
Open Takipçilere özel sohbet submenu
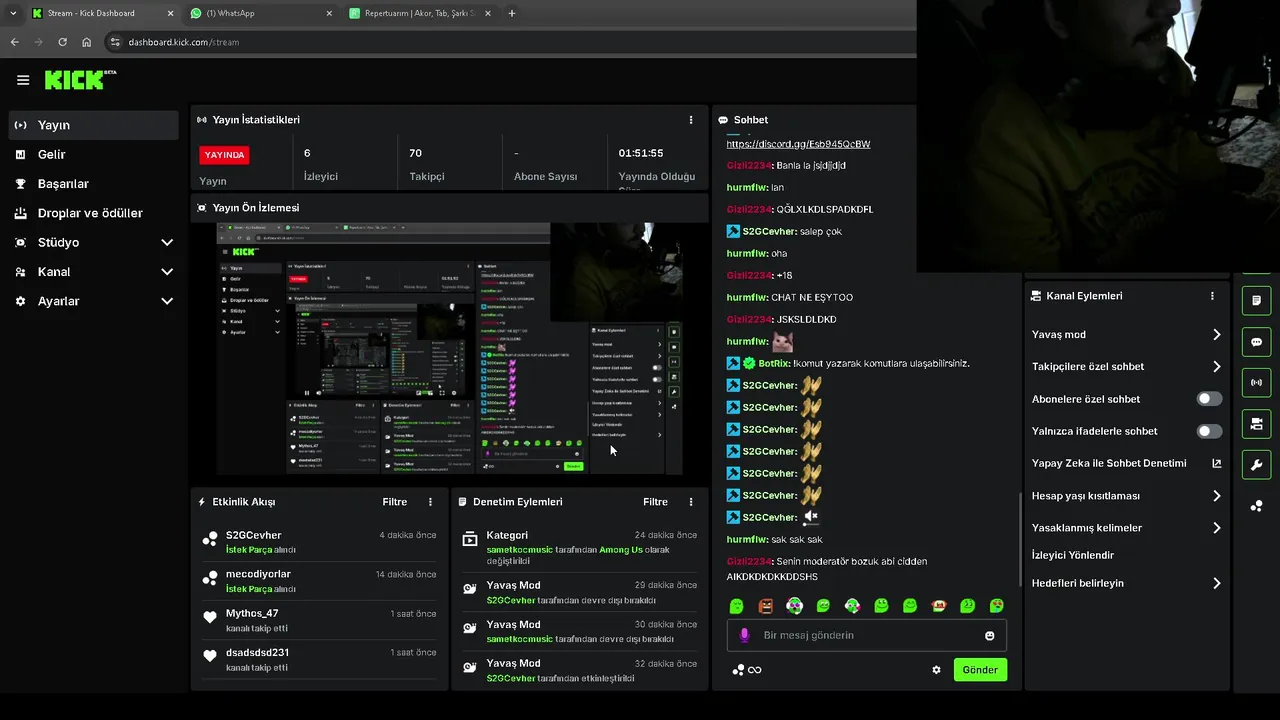tap(1126, 367)
